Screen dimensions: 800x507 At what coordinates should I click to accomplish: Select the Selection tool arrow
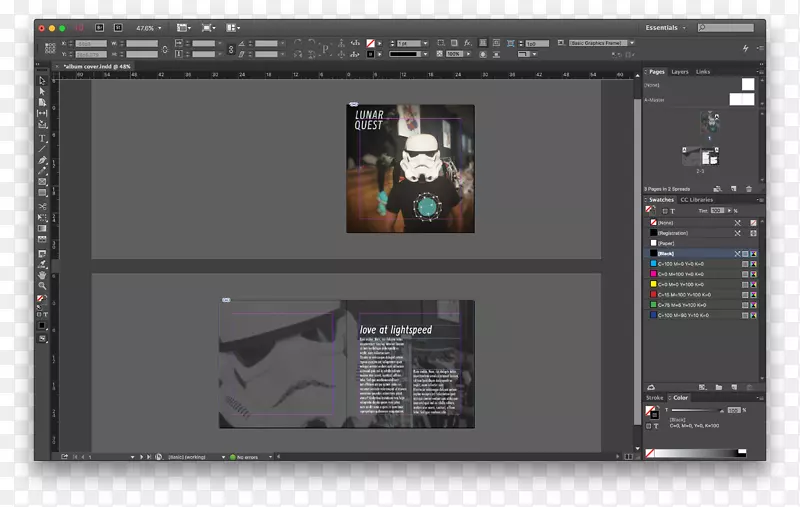tap(42, 81)
